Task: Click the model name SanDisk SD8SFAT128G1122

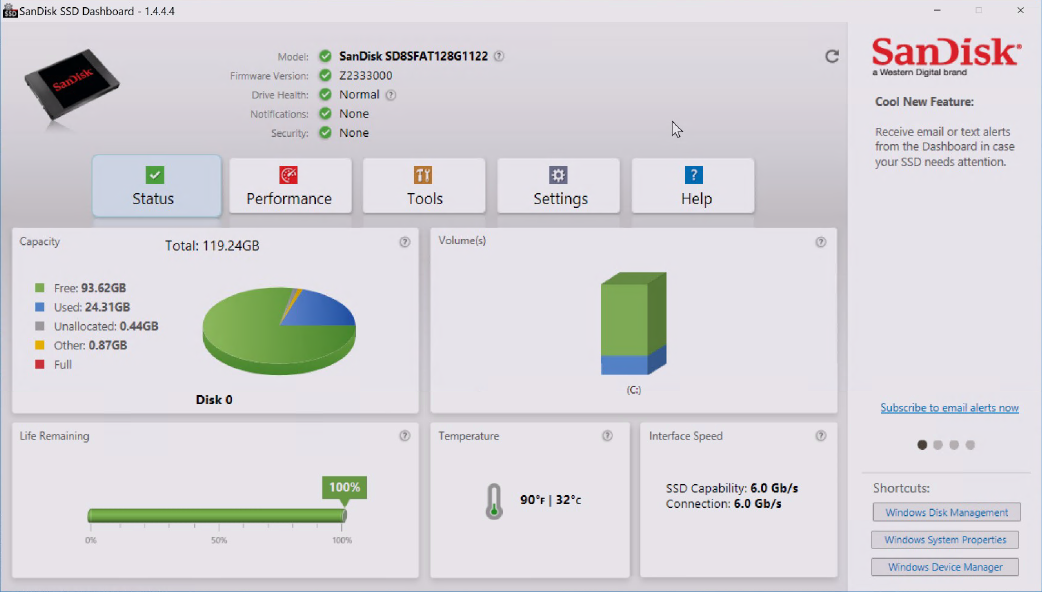Action: [413, 56]
